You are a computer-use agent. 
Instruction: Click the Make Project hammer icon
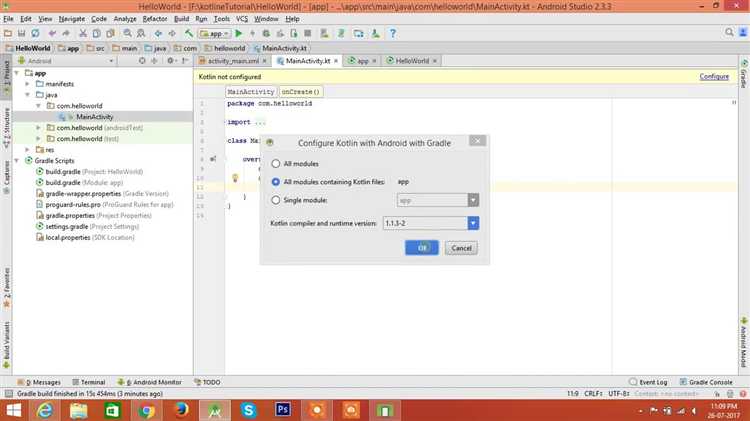click(x=189, y=33)
